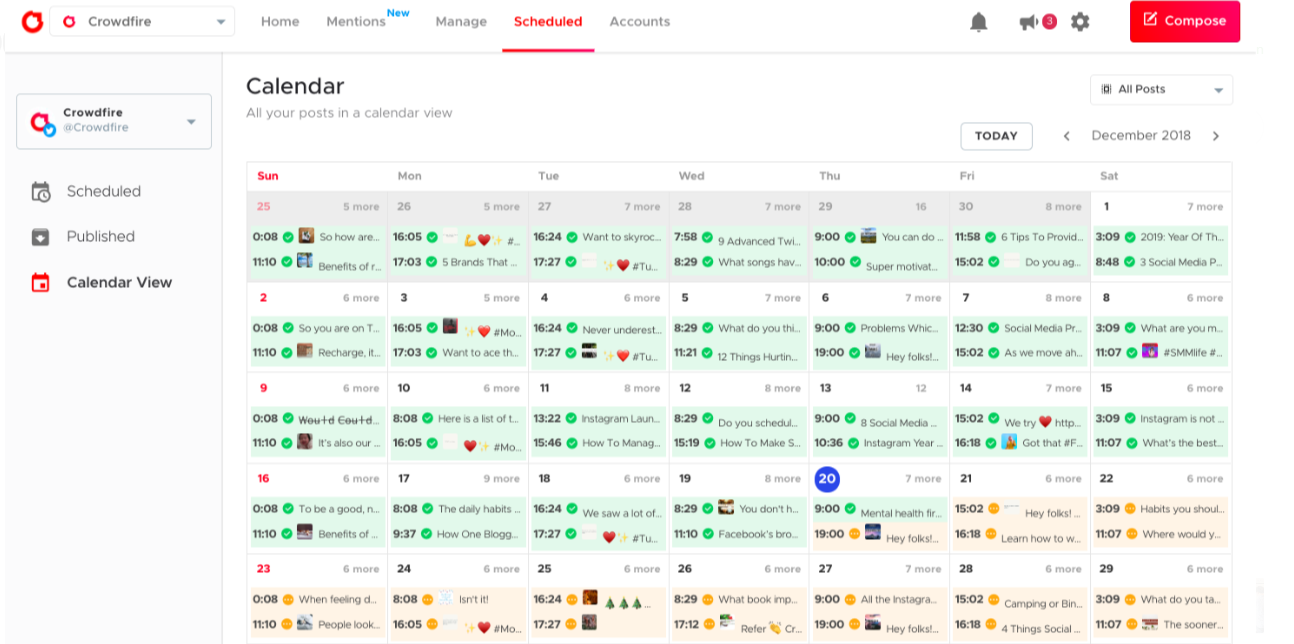1294x644 pixels.
Task: Open the settings gear icon
Action: pyautogui.click(x=1080, y=21)
